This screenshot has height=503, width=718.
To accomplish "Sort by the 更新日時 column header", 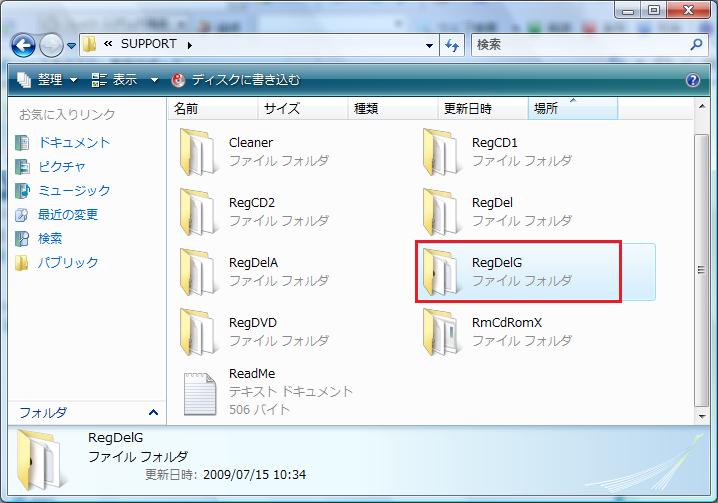I will click(x=483, y=109).
